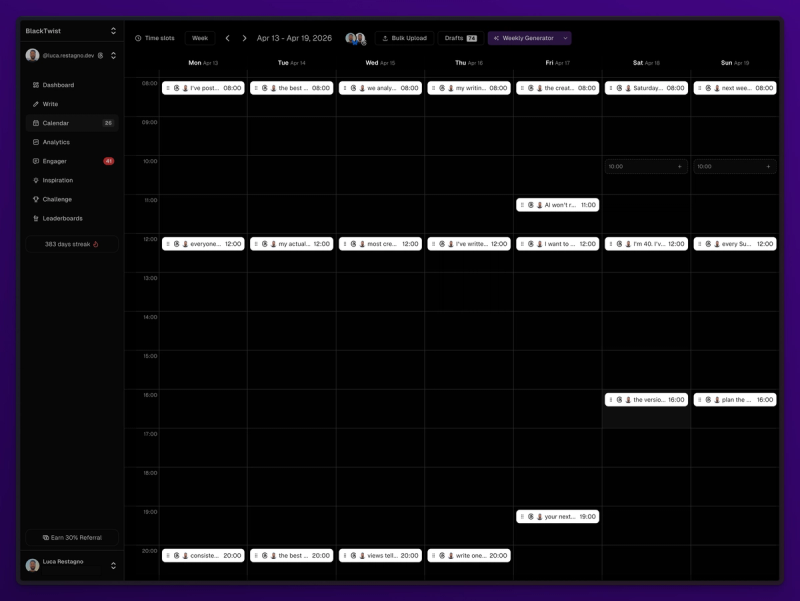Switch to the Week view

click(x=199, y=37)
